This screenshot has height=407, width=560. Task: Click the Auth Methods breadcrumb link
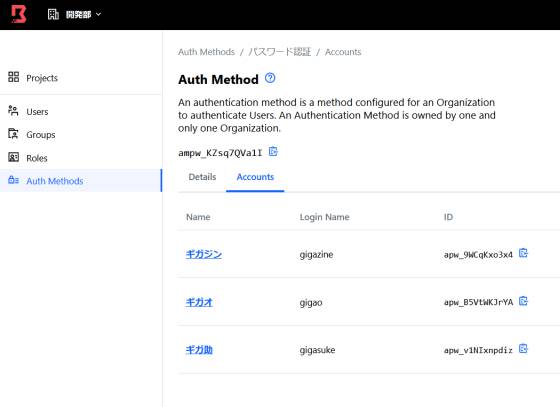click(x=206, y=52)
